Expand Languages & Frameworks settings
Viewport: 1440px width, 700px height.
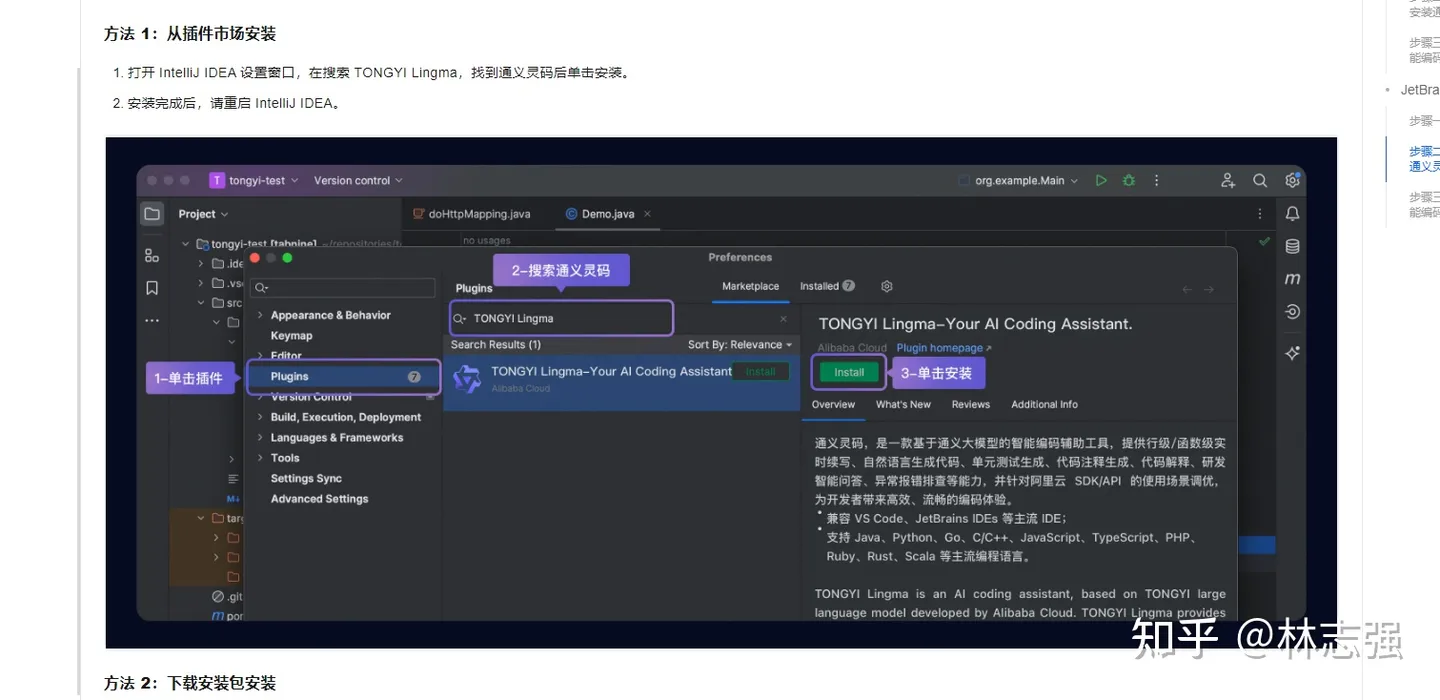260,438
